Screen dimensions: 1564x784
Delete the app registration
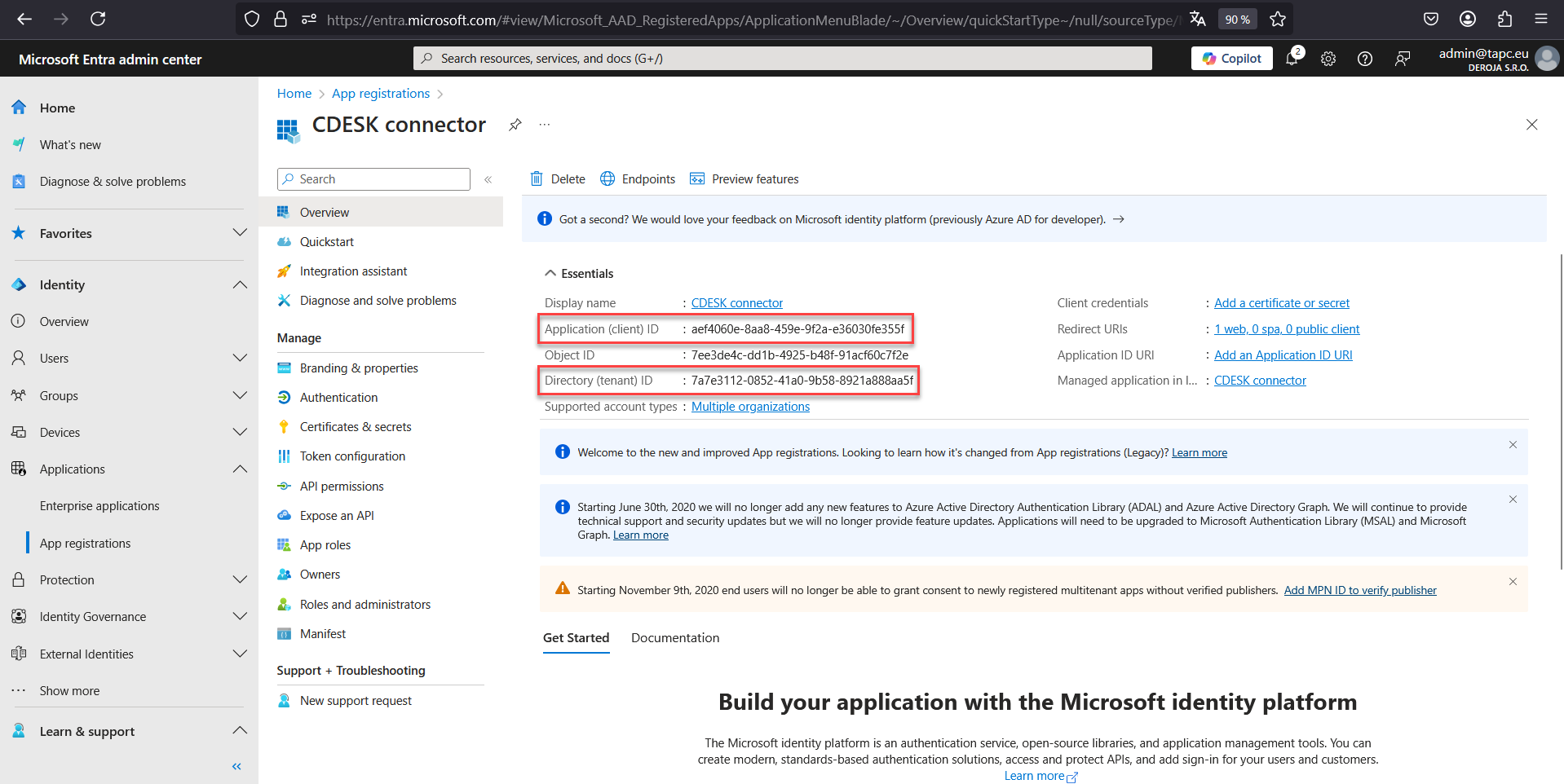click(558, 179)
